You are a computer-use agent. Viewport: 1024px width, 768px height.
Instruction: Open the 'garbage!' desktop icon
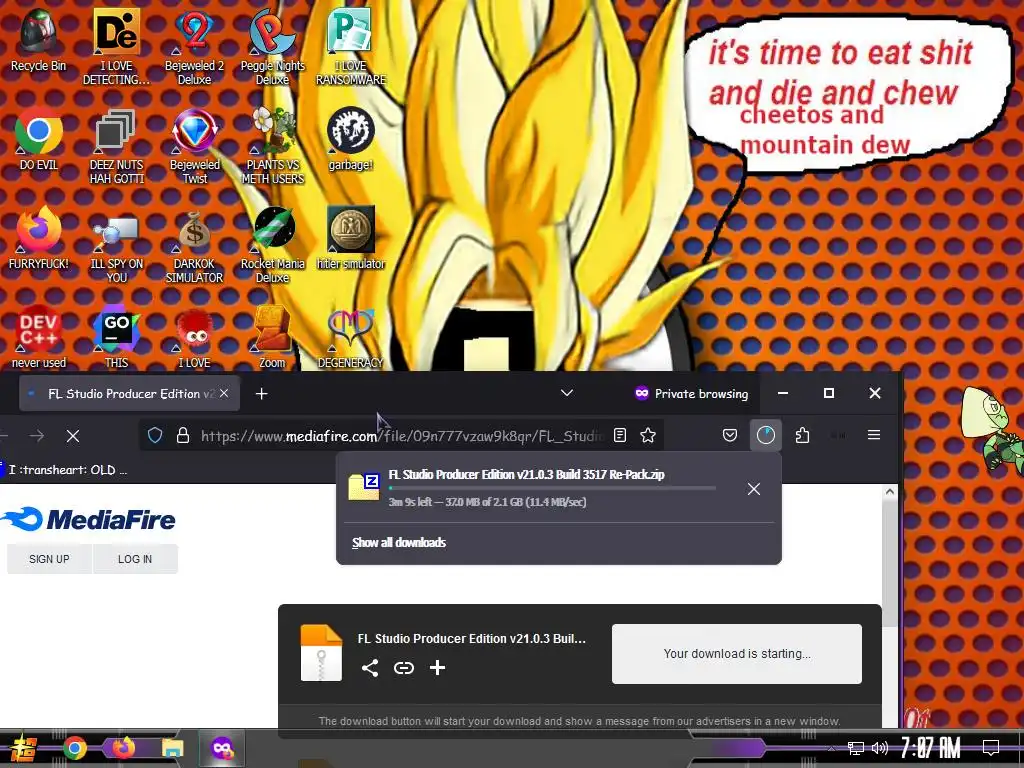351,138
